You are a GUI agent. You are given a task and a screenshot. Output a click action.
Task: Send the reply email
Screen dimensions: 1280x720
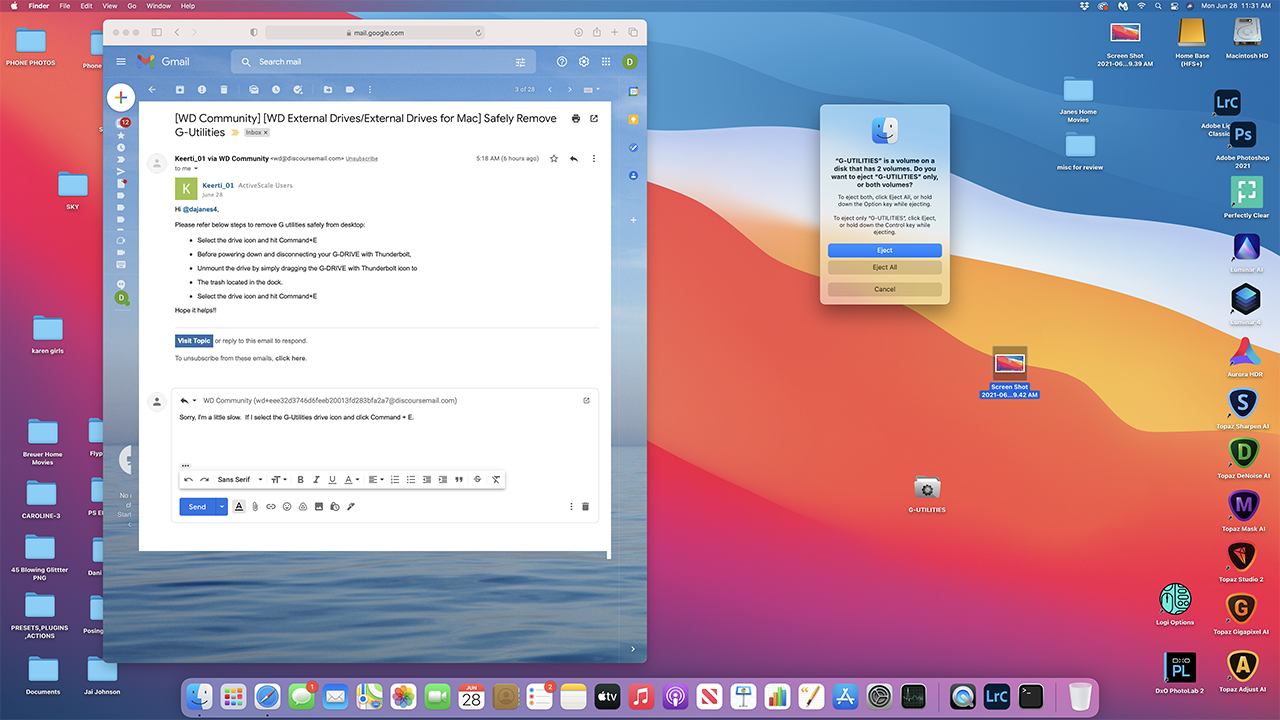(198, 507)
